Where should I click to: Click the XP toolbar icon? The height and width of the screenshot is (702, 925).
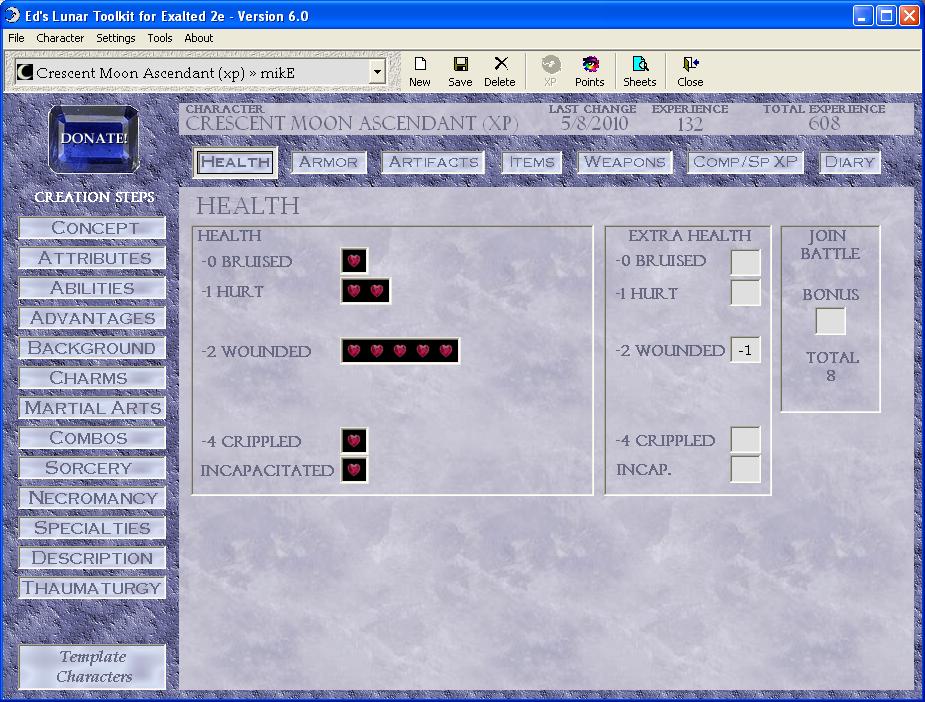(550, 71)
